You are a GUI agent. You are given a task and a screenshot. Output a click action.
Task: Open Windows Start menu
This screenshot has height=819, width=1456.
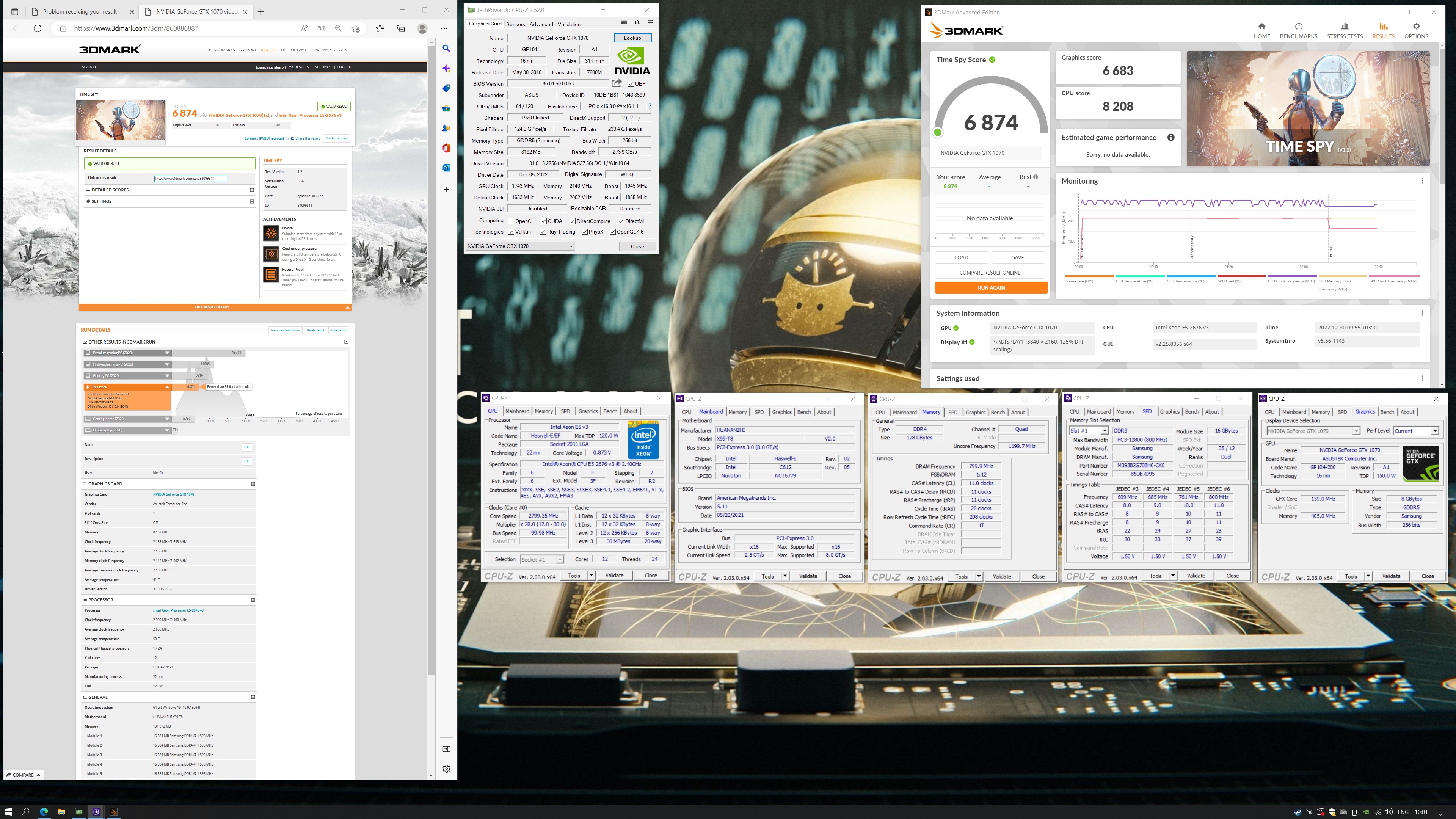point(8,812)
